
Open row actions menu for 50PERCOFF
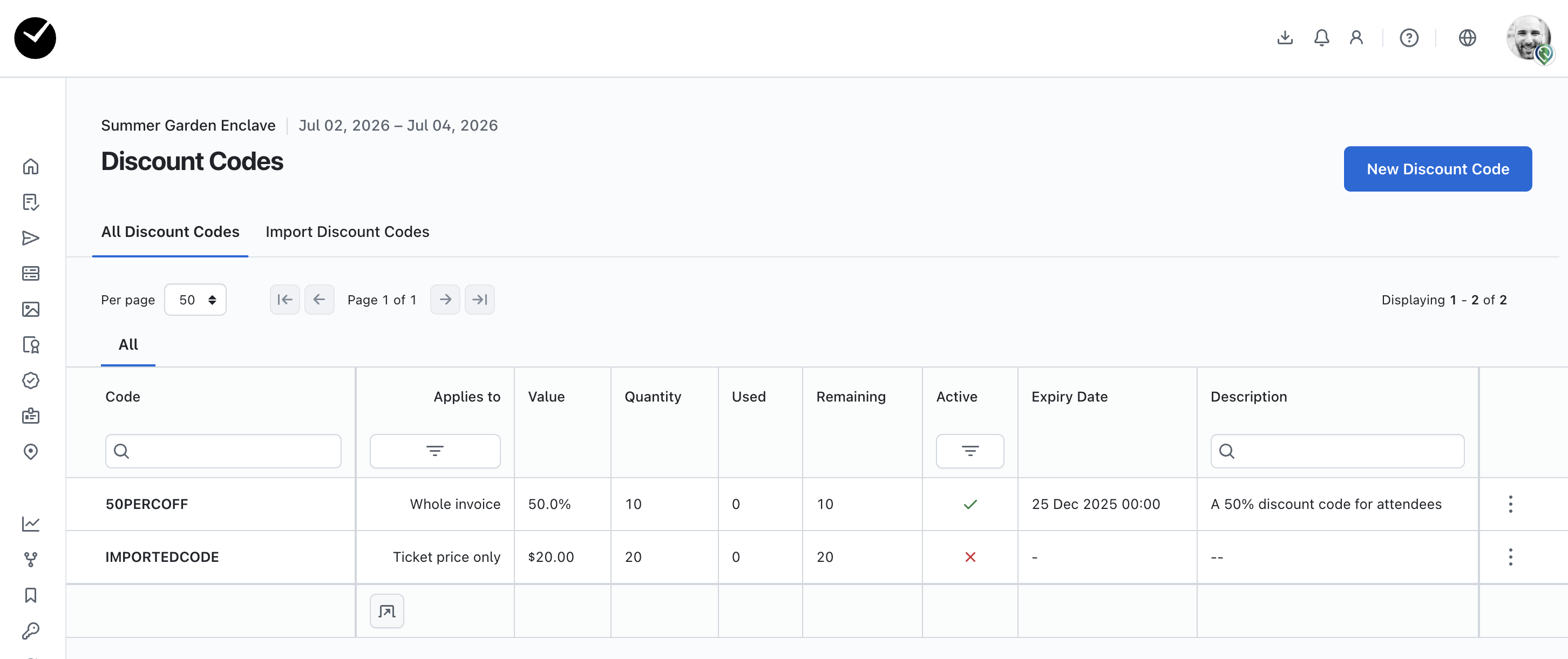(1510, 504)
